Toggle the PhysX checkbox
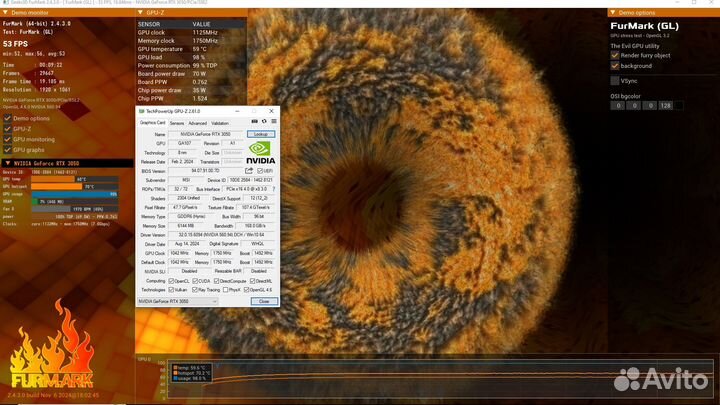 225,290
